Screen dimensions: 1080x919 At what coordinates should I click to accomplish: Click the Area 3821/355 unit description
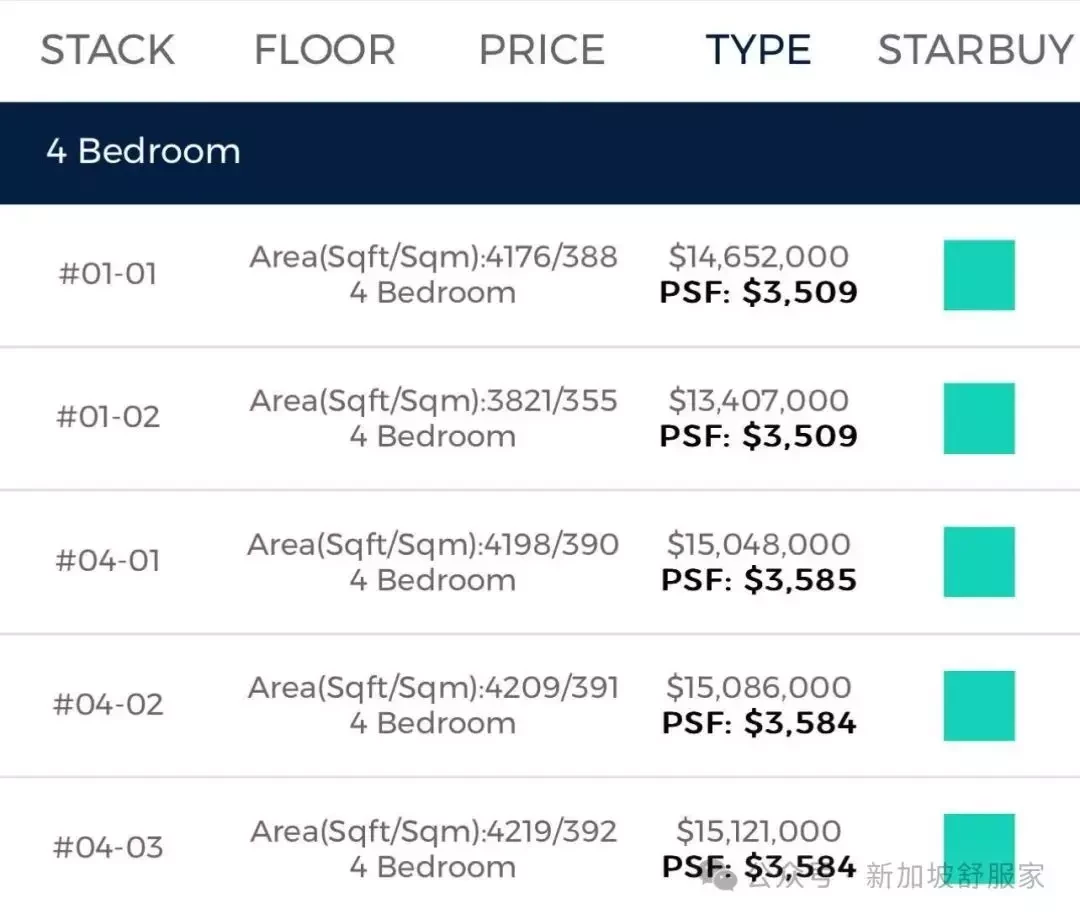433,417
